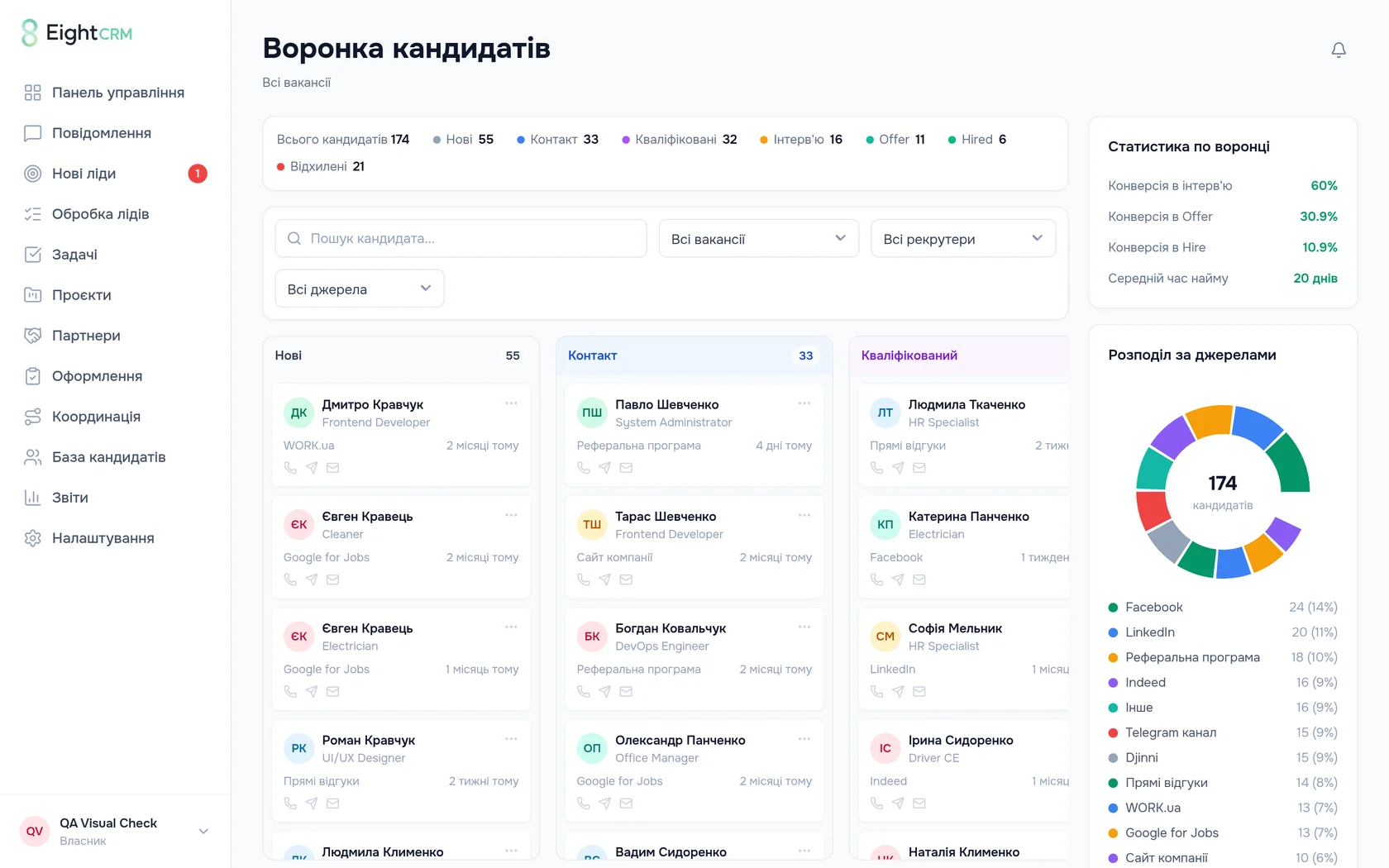1389x868 pixels.
Task: Open Людмила Ткаченко candidate name
Action: pos(967,404)
